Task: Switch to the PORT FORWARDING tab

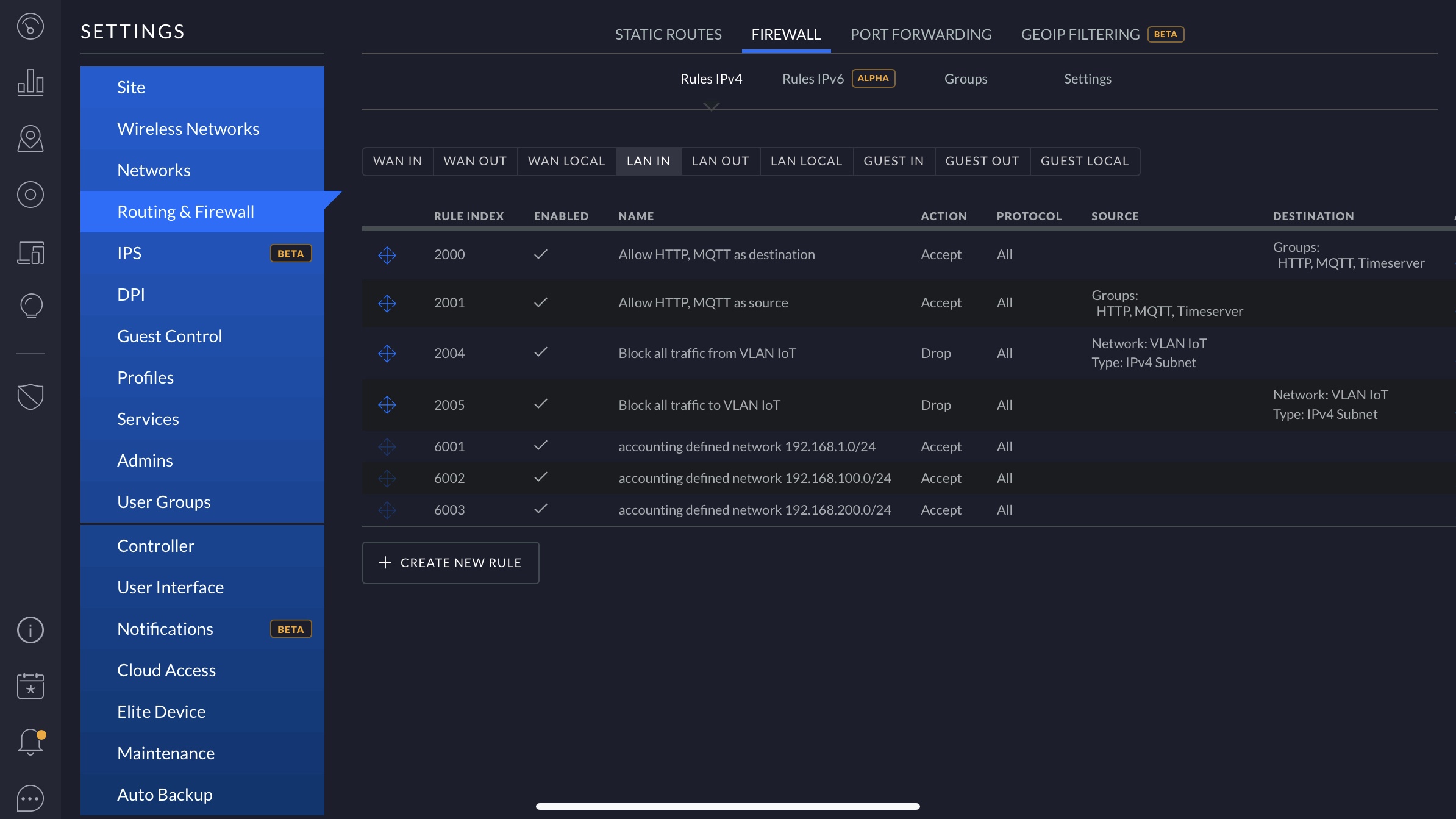Action: click(x=921, y=34)
